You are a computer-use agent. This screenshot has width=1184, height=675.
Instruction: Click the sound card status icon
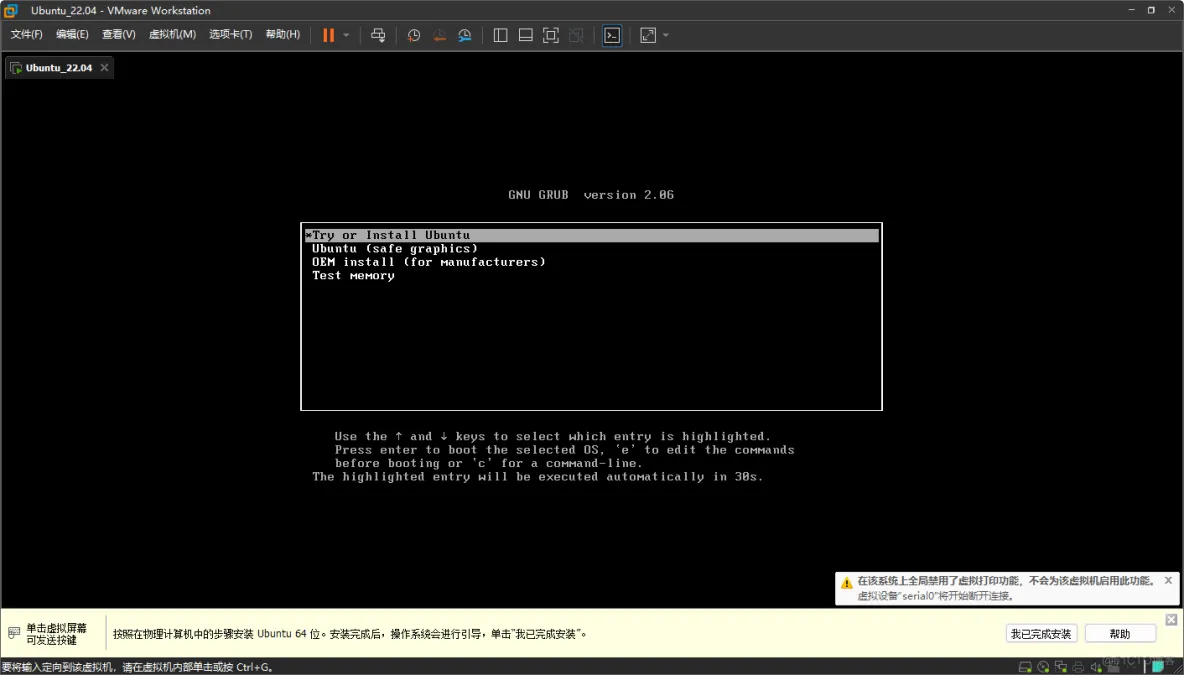click(x=1096, y=667)
